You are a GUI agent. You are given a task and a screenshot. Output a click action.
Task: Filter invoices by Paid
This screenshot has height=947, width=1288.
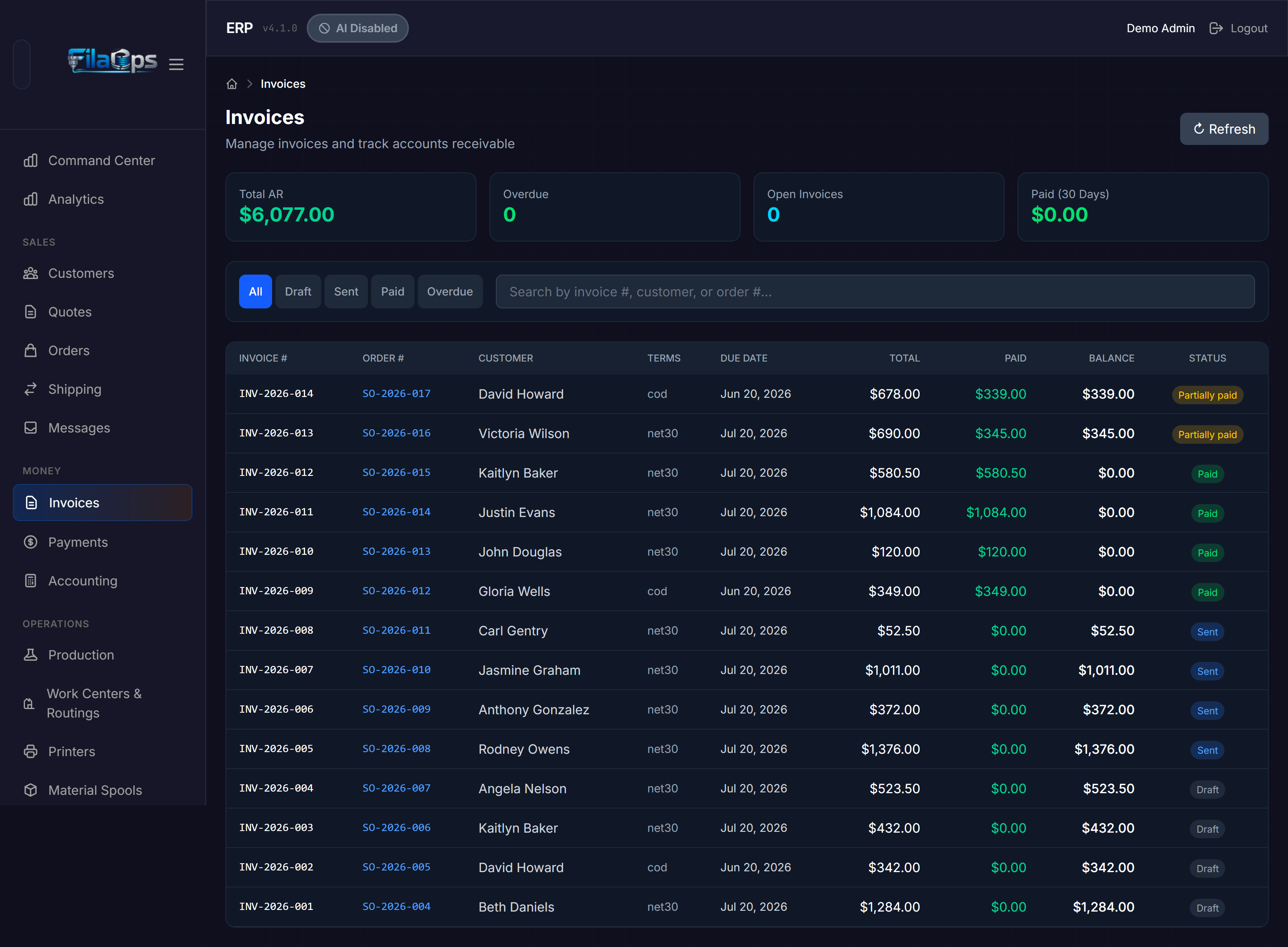(392, 292)
